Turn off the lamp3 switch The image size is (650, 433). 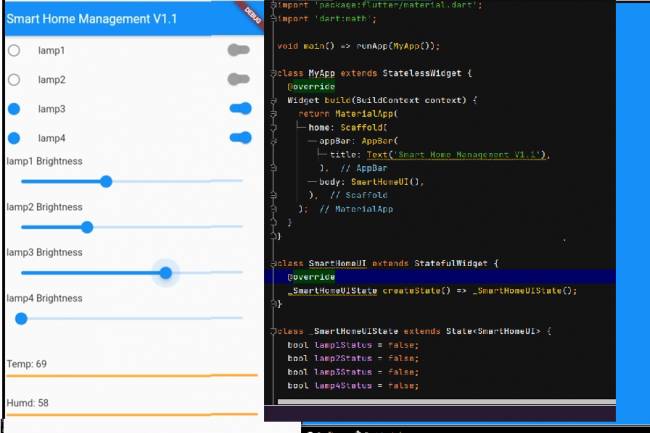[240, 108]
